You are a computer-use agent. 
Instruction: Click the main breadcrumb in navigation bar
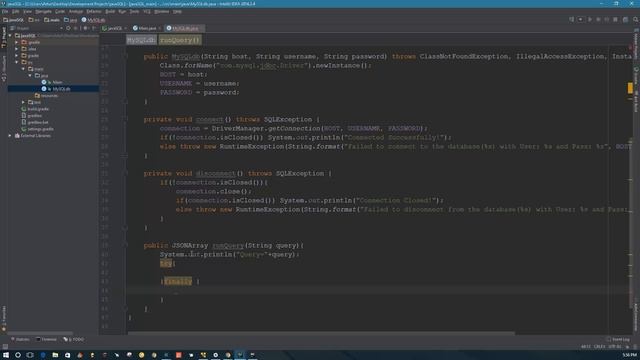[52, 20]
